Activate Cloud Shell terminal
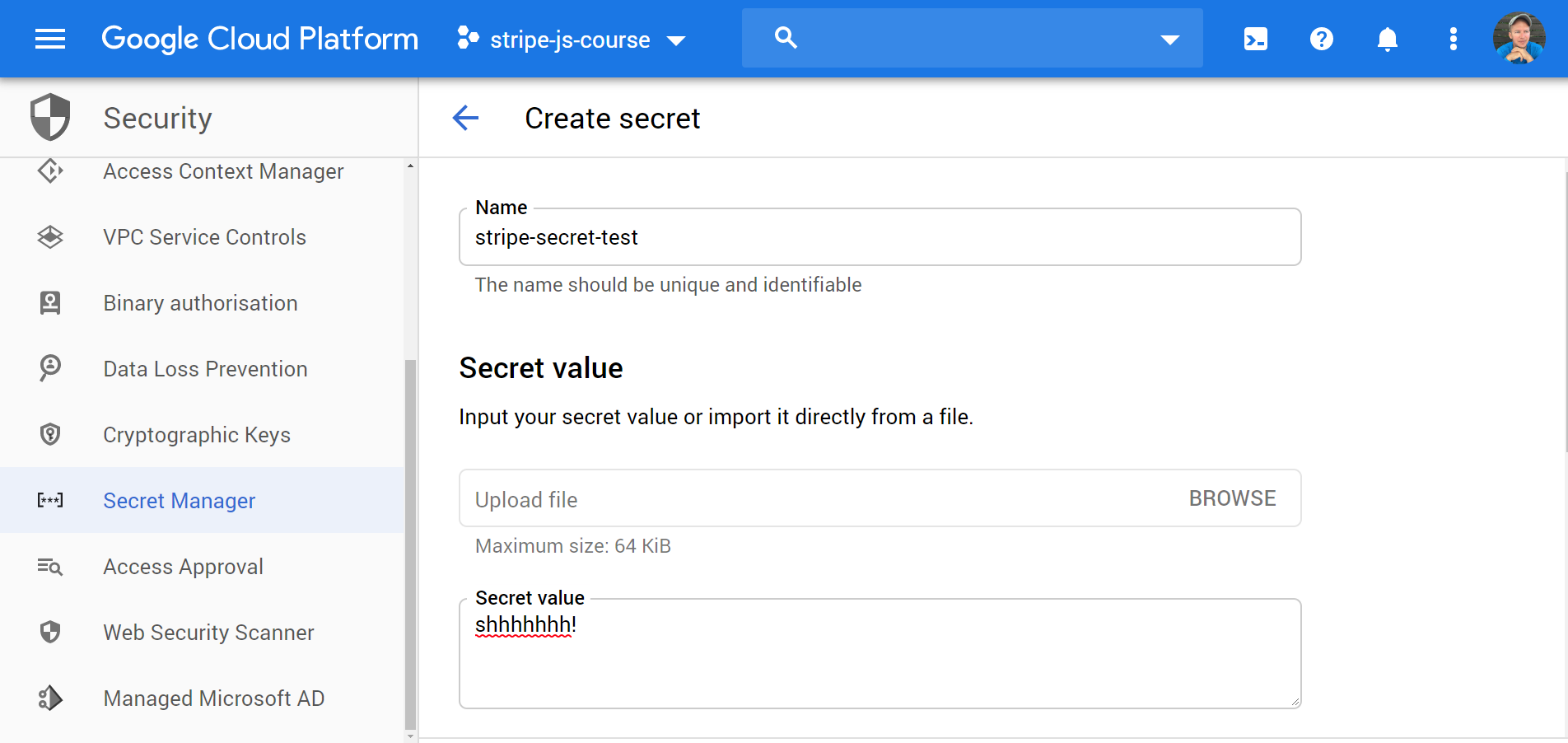The image size is (1568, 743). tap(1254, 38)
